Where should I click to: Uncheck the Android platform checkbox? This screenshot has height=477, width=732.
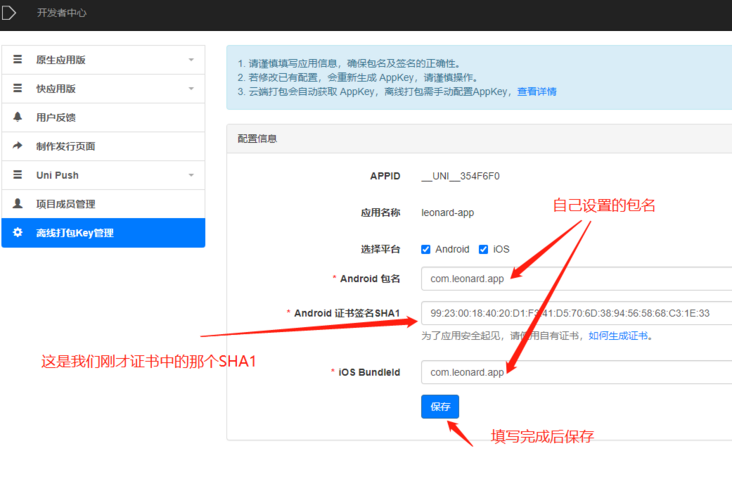(x=426, y=249)
